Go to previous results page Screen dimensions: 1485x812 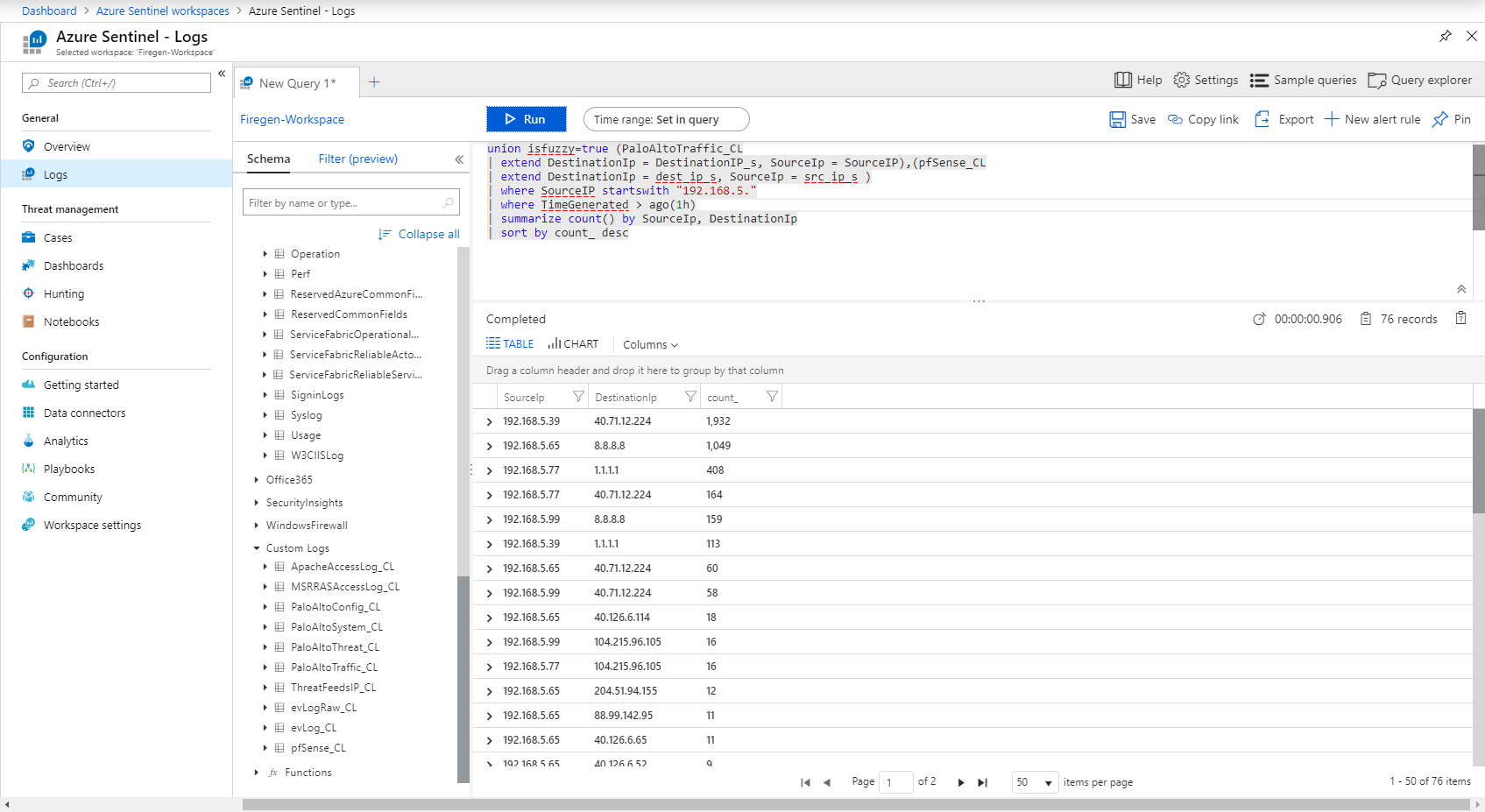(x=826, y=782)
